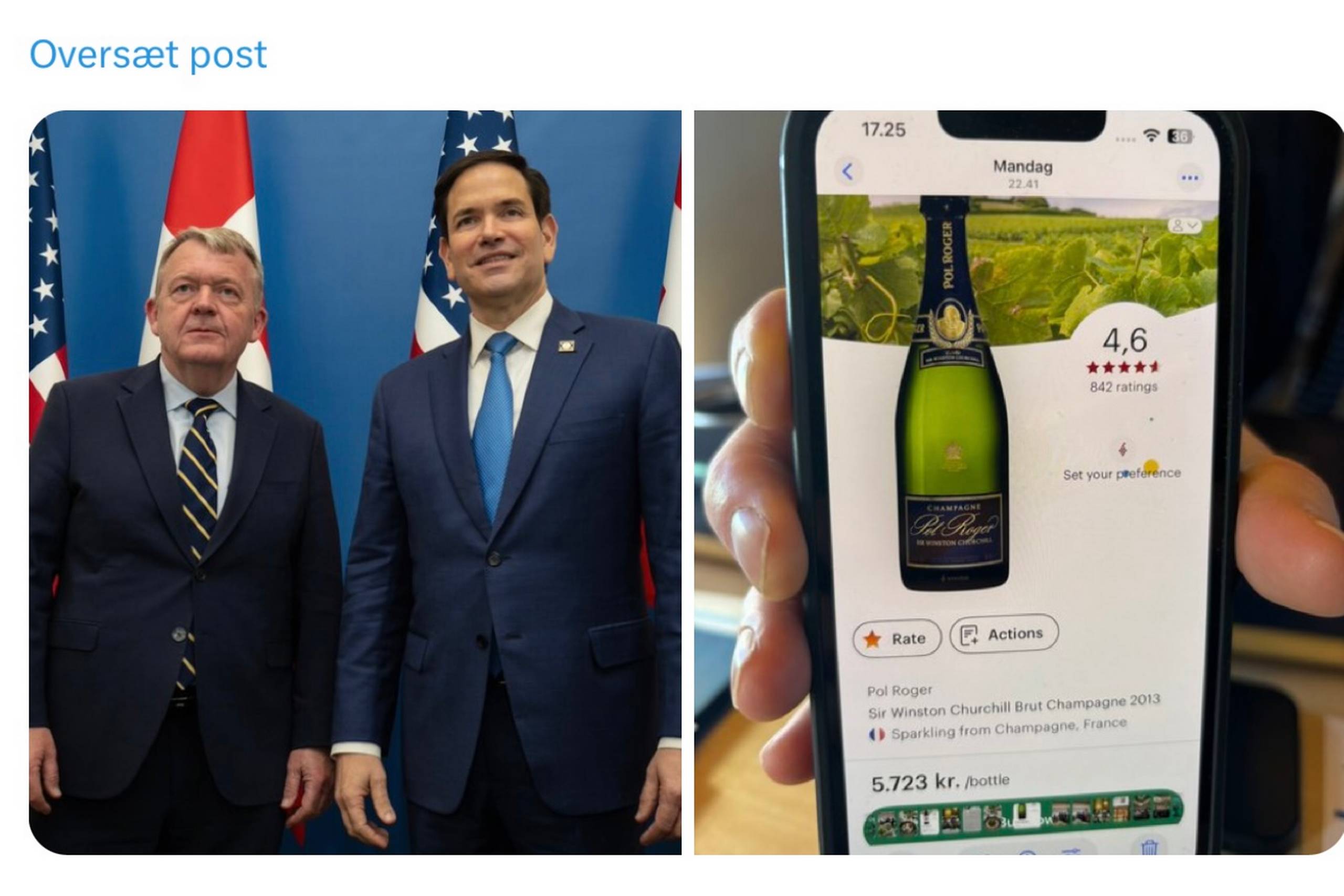Screen dimensions: 1344x896
Task: Click the Oversæt post translate link
Action: [x=148, y=56]
